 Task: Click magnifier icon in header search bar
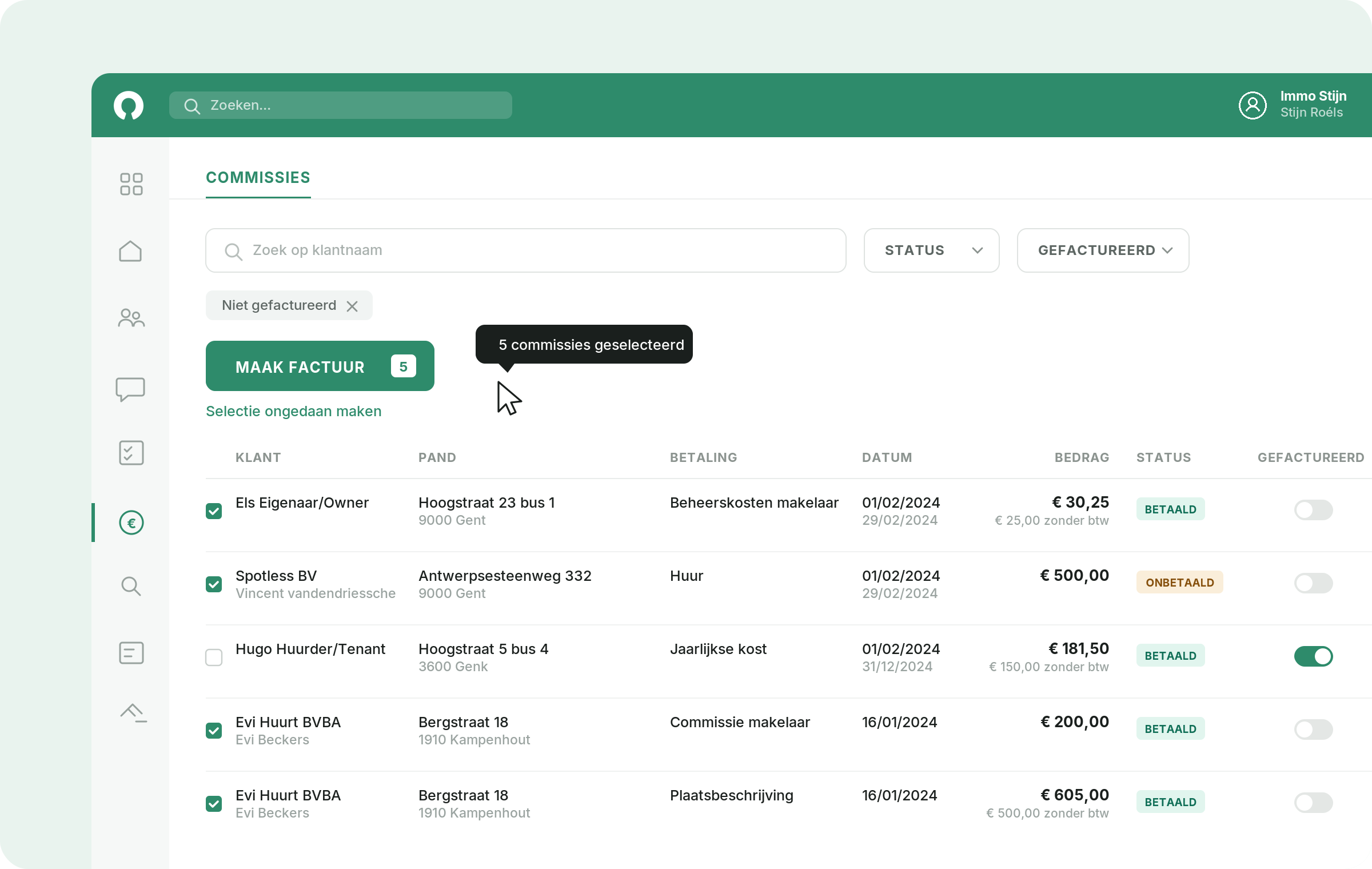[192, 106]
